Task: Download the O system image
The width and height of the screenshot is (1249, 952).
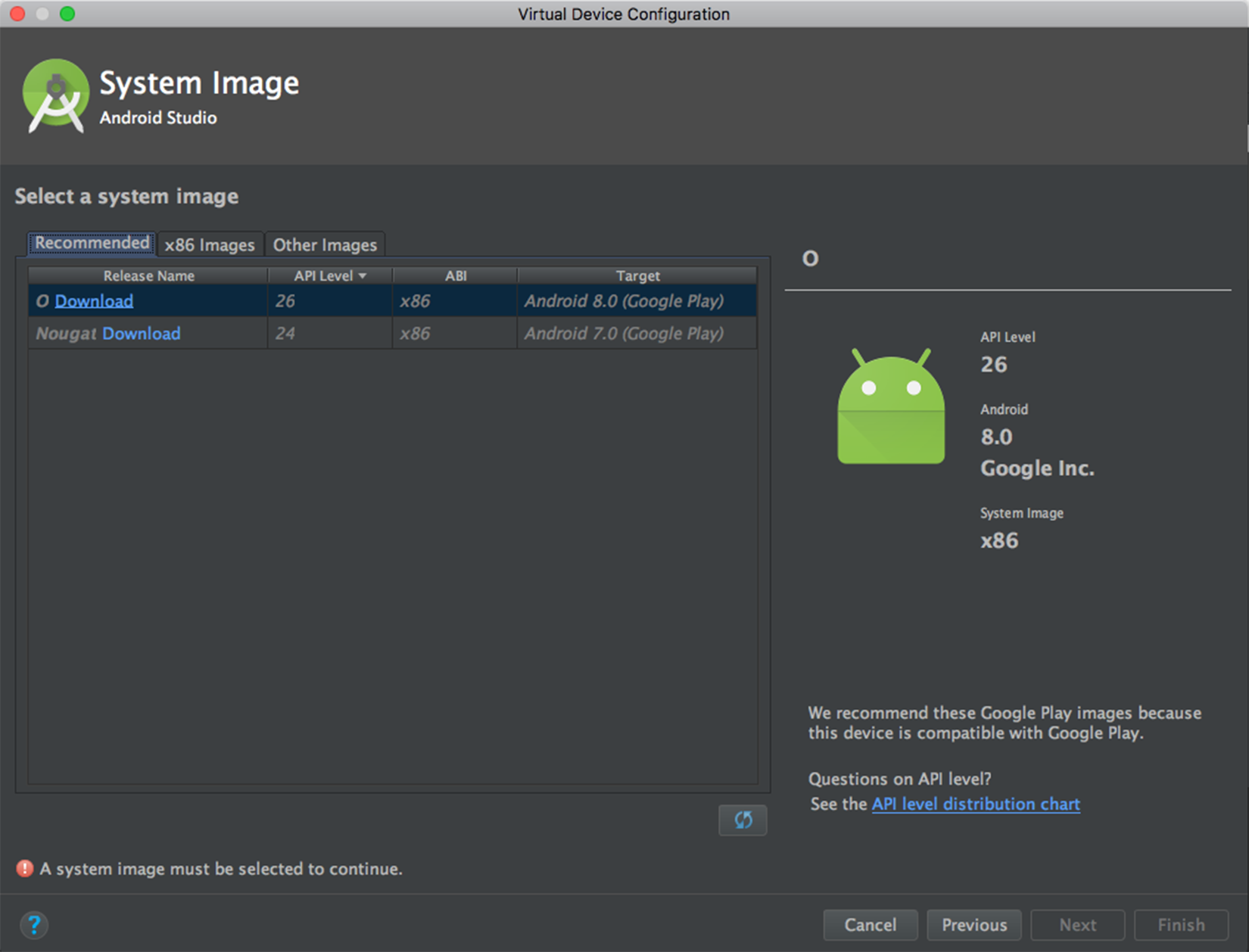Action: coord(94,301)
